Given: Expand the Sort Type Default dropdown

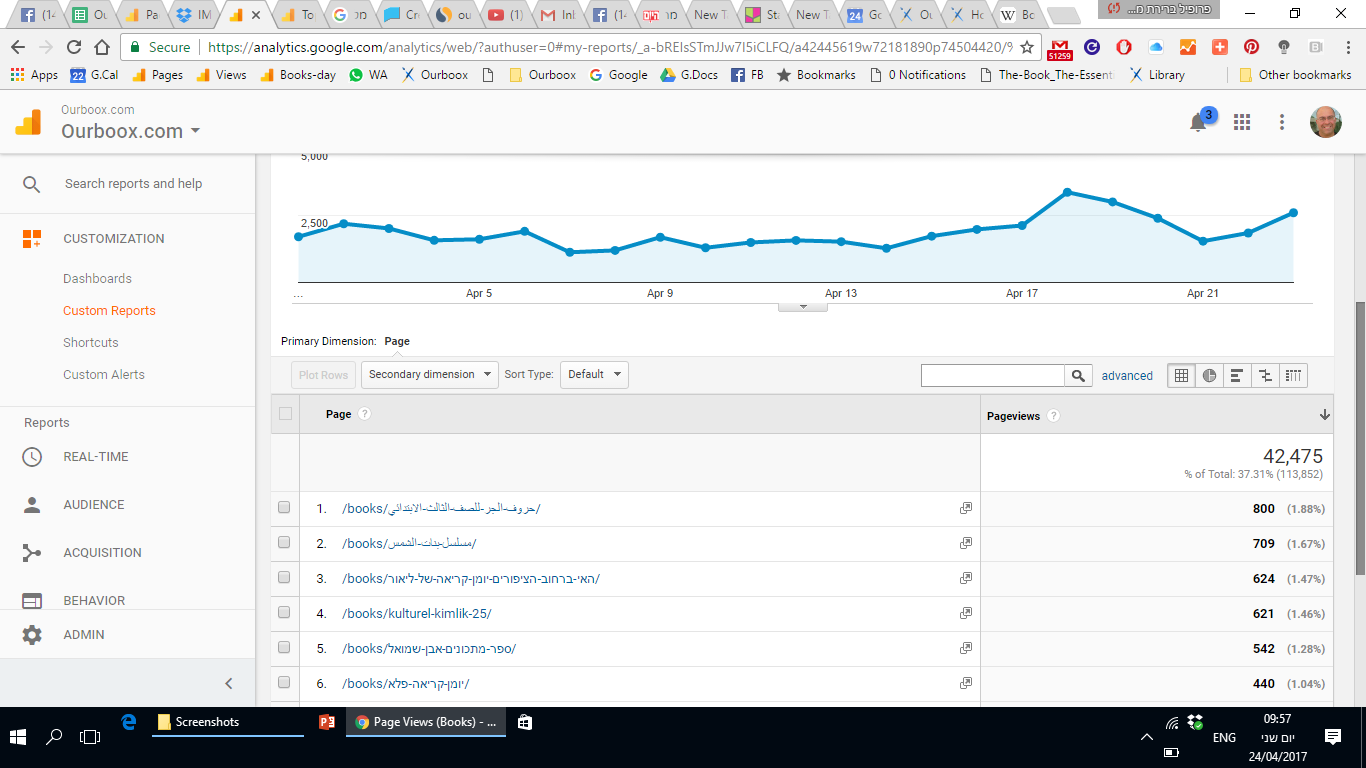Looking at the screenshot, I should point(594,375).
